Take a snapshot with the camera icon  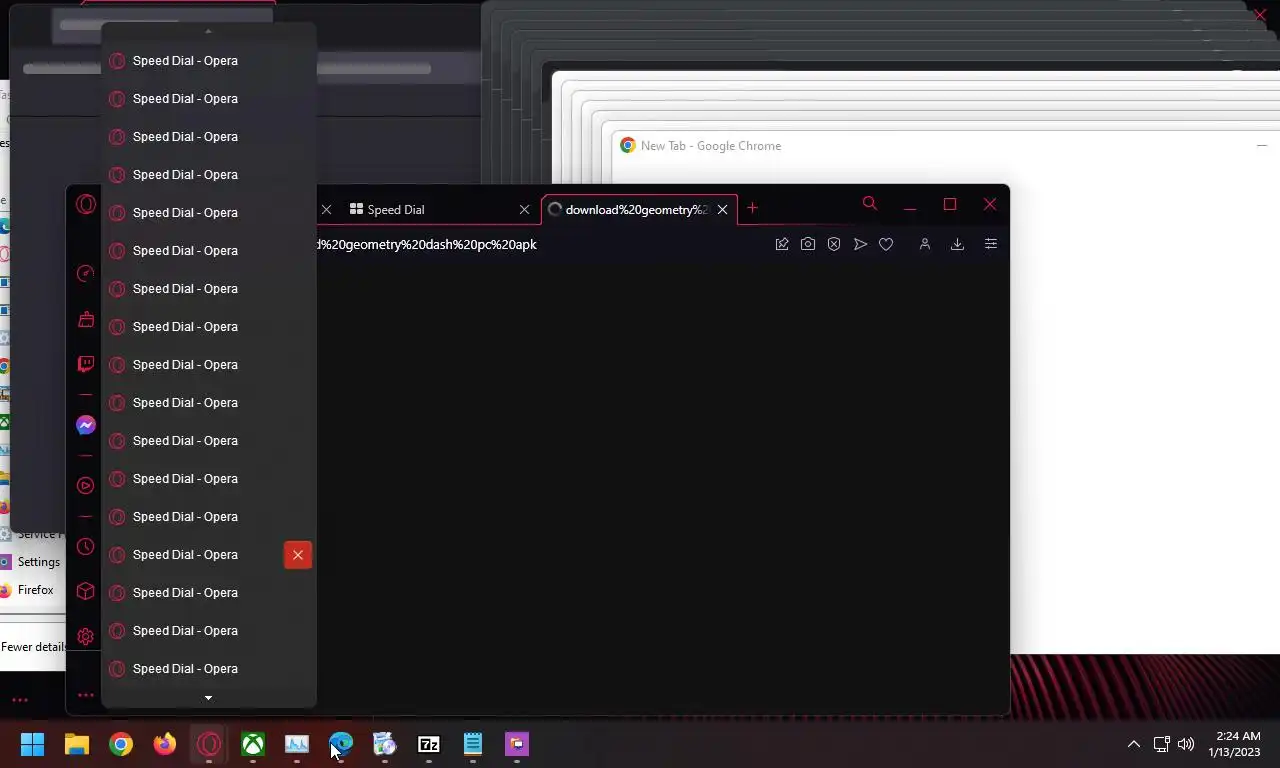pos(808,244)
